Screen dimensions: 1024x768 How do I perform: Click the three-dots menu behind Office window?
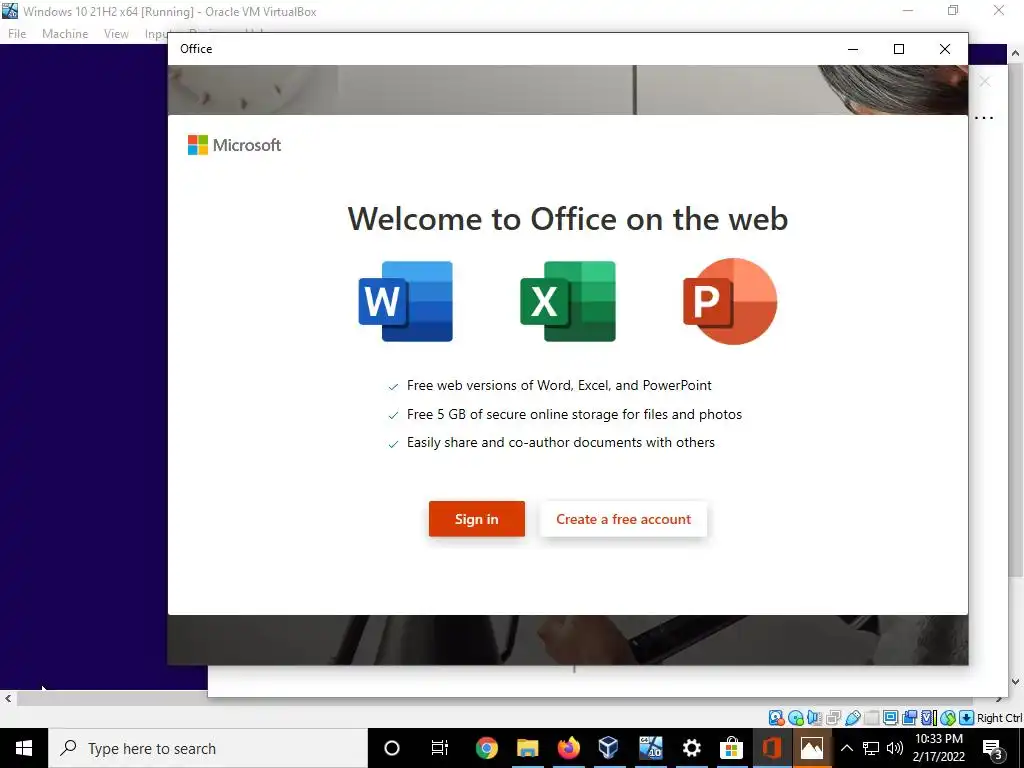(x=984, y=118)
